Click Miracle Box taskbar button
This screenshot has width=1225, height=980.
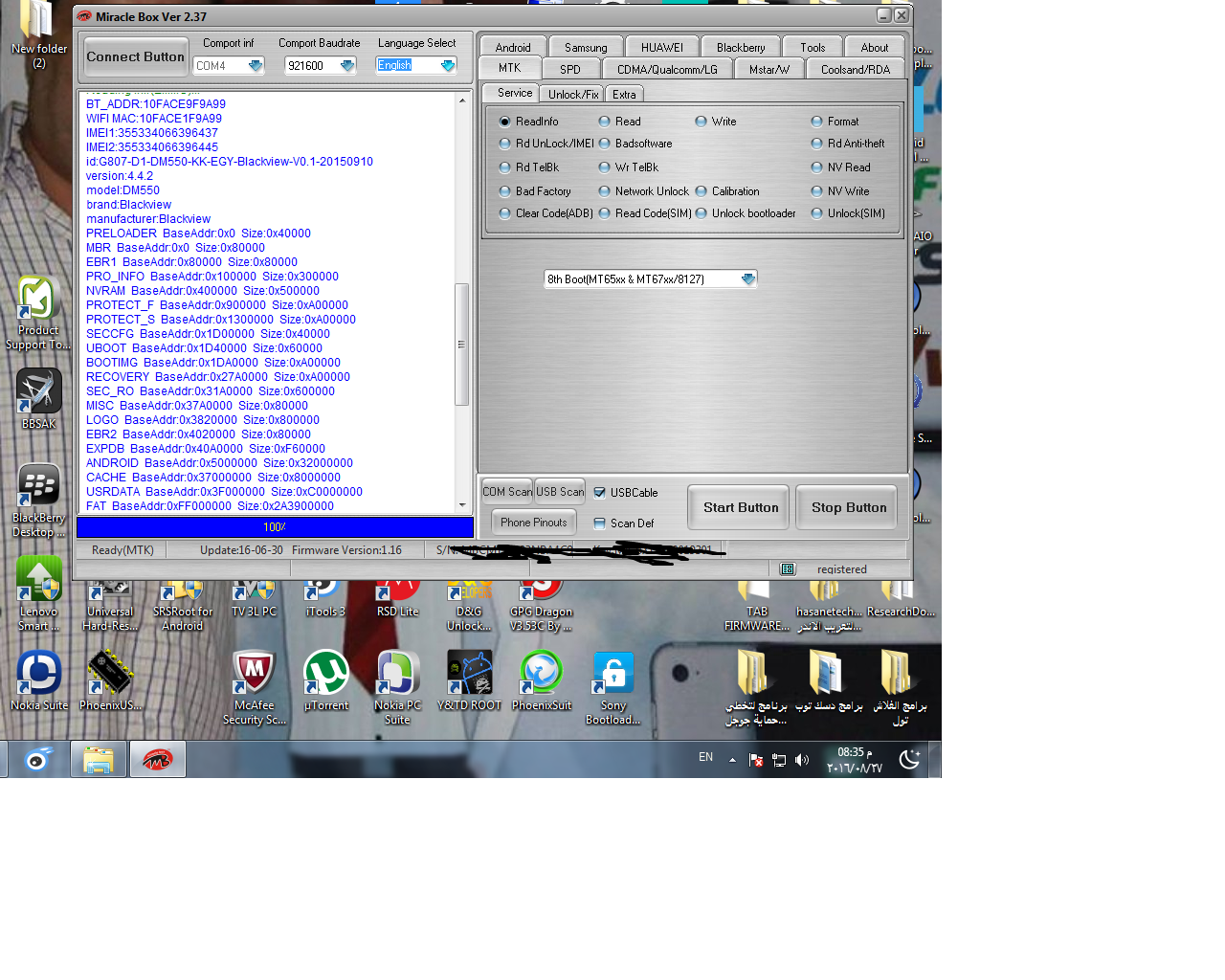158,760
